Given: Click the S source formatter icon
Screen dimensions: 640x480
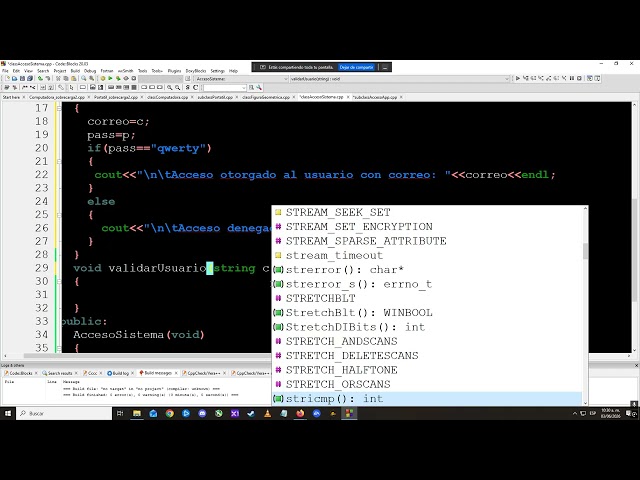Looking at the screenshot, I should [187, 87].
